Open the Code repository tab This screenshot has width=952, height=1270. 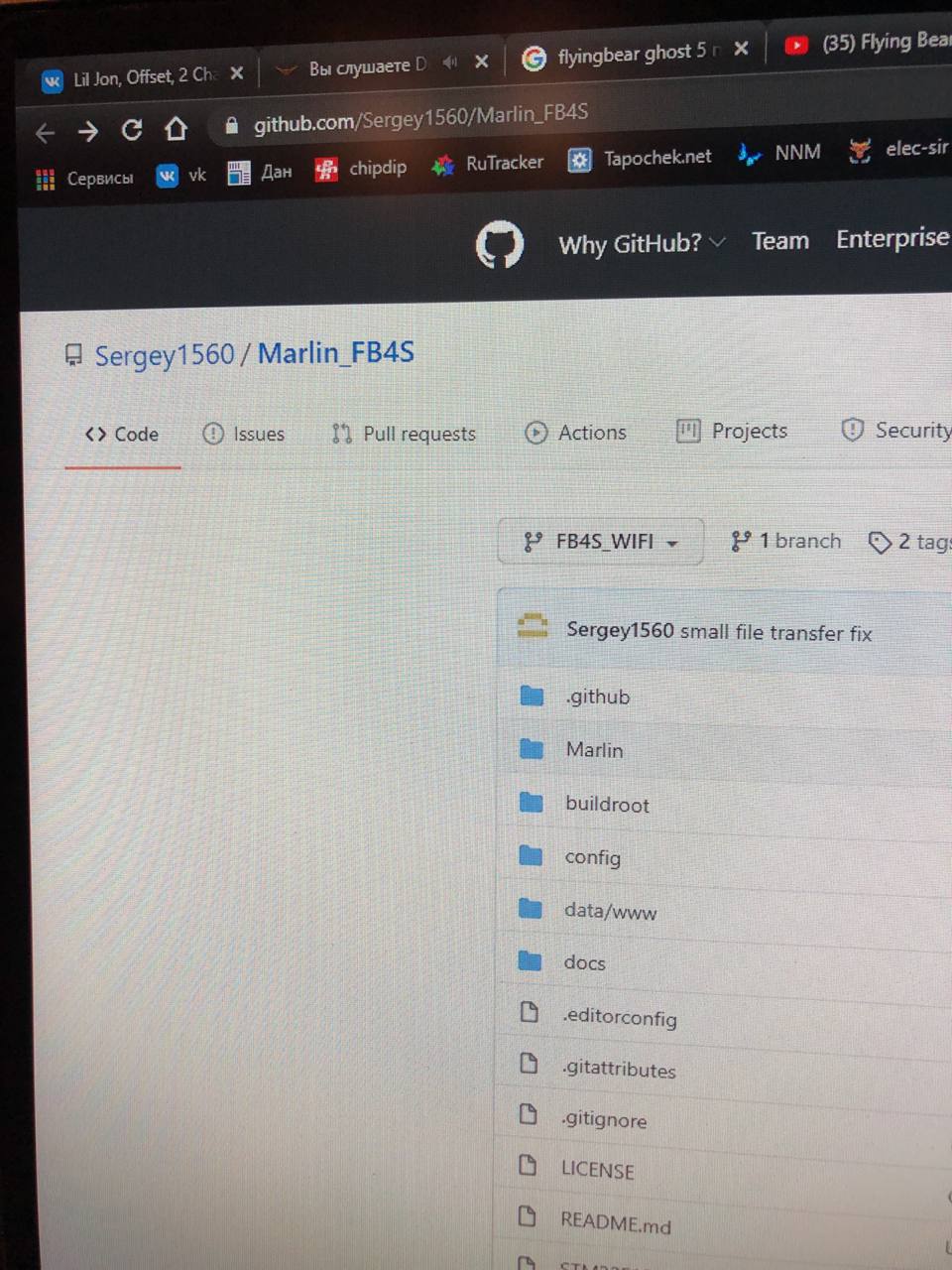click(x=122, y=435)
